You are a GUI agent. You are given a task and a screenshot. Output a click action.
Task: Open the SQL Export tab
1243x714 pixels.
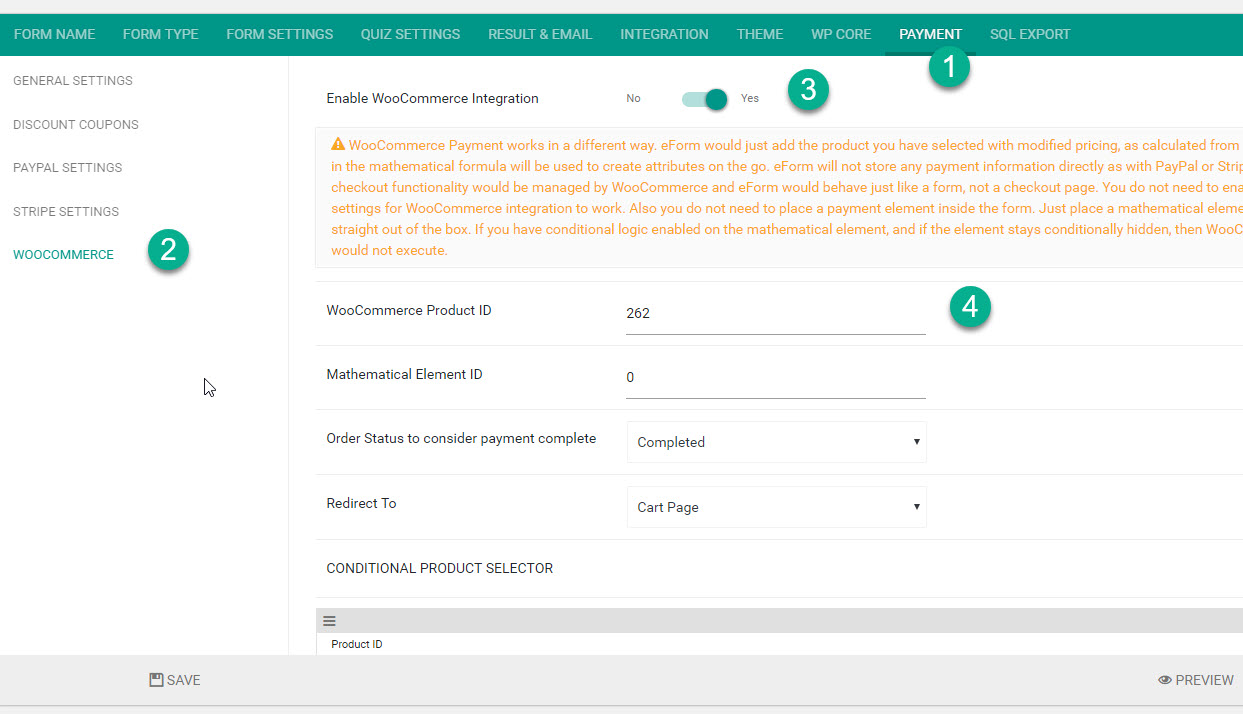point(1030,34)
